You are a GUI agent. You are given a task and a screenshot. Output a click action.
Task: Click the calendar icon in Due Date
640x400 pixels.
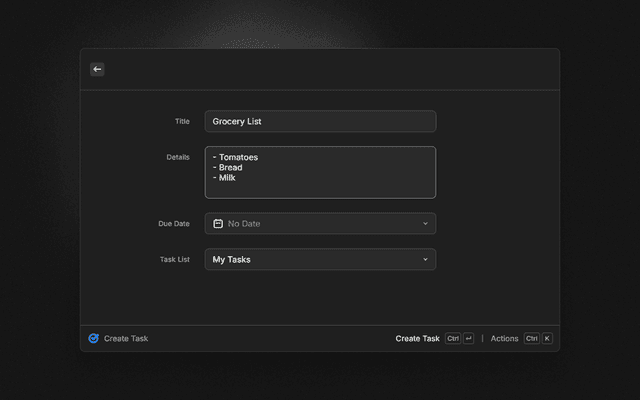click(x=218, y=224)
